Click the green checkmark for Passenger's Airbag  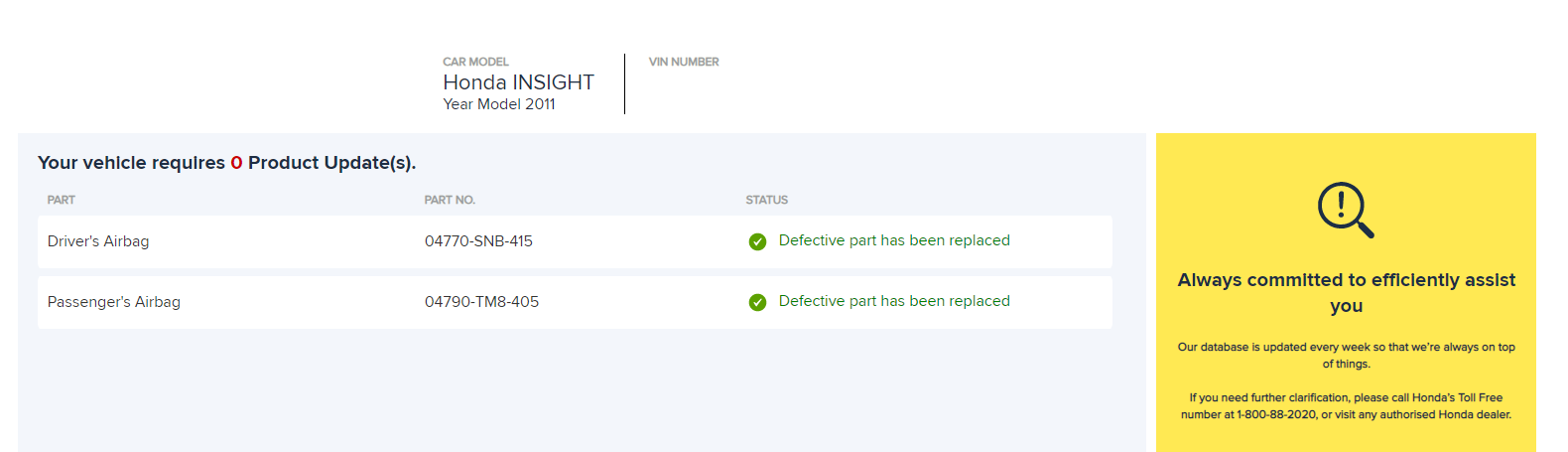coord(757,302)
